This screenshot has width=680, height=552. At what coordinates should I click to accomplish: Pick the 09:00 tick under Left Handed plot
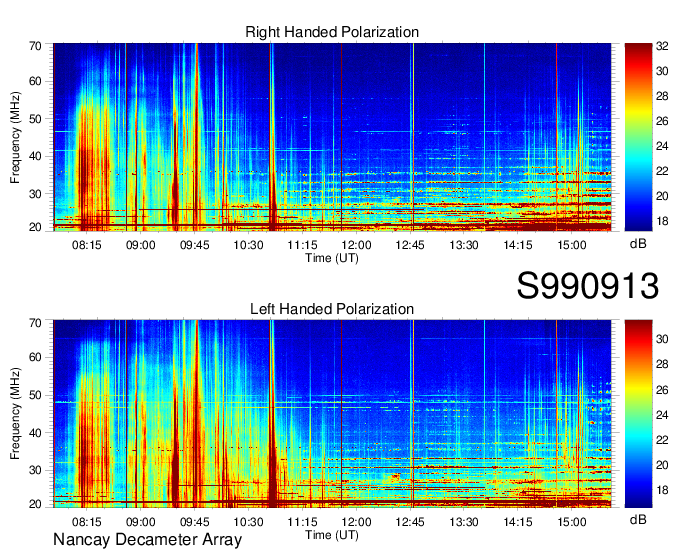click(x=141, y=521)
